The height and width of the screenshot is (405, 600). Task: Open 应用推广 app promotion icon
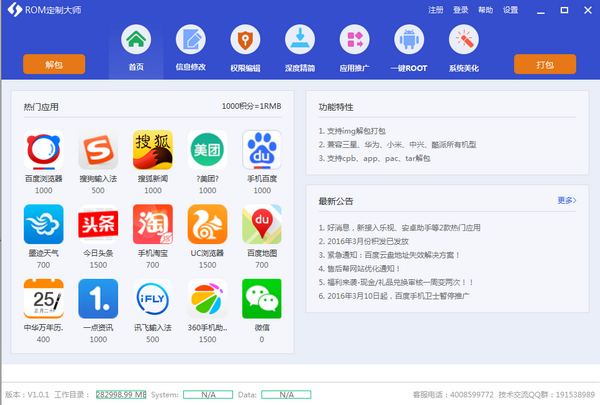click(x=355, y=39)
